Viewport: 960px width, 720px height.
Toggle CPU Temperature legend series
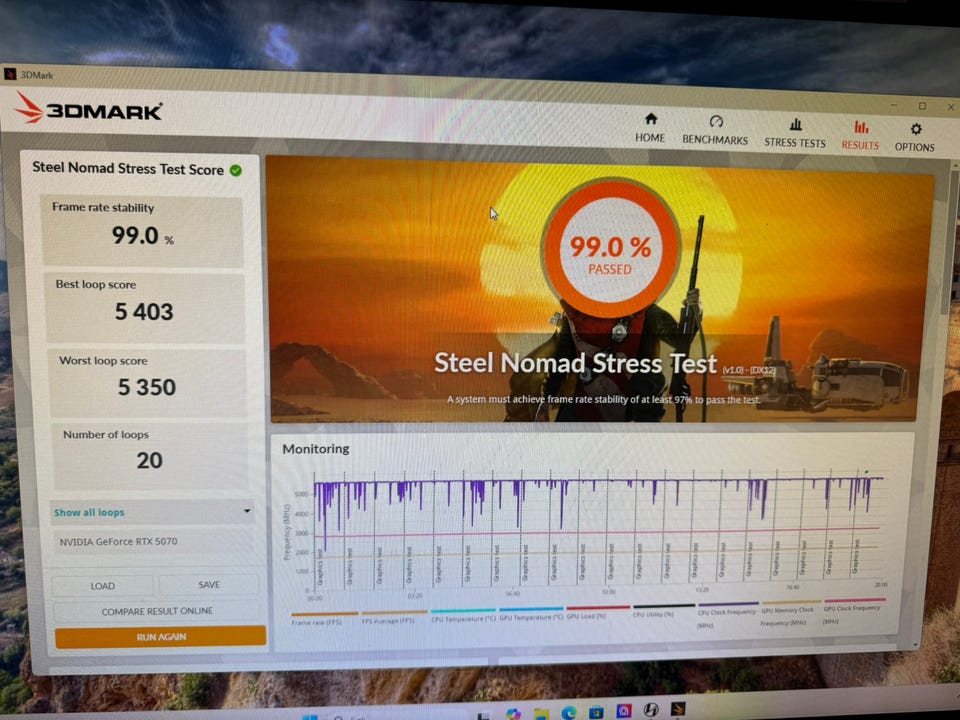click(463, 615)
